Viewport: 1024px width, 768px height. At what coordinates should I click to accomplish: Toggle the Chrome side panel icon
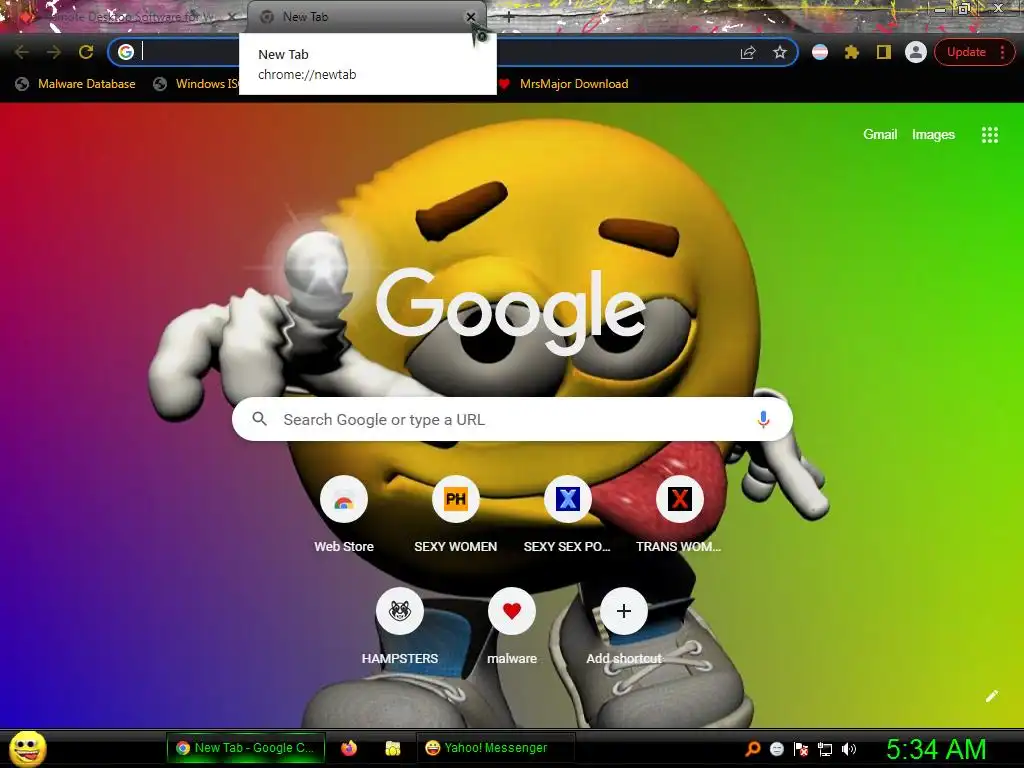point(884,52)
